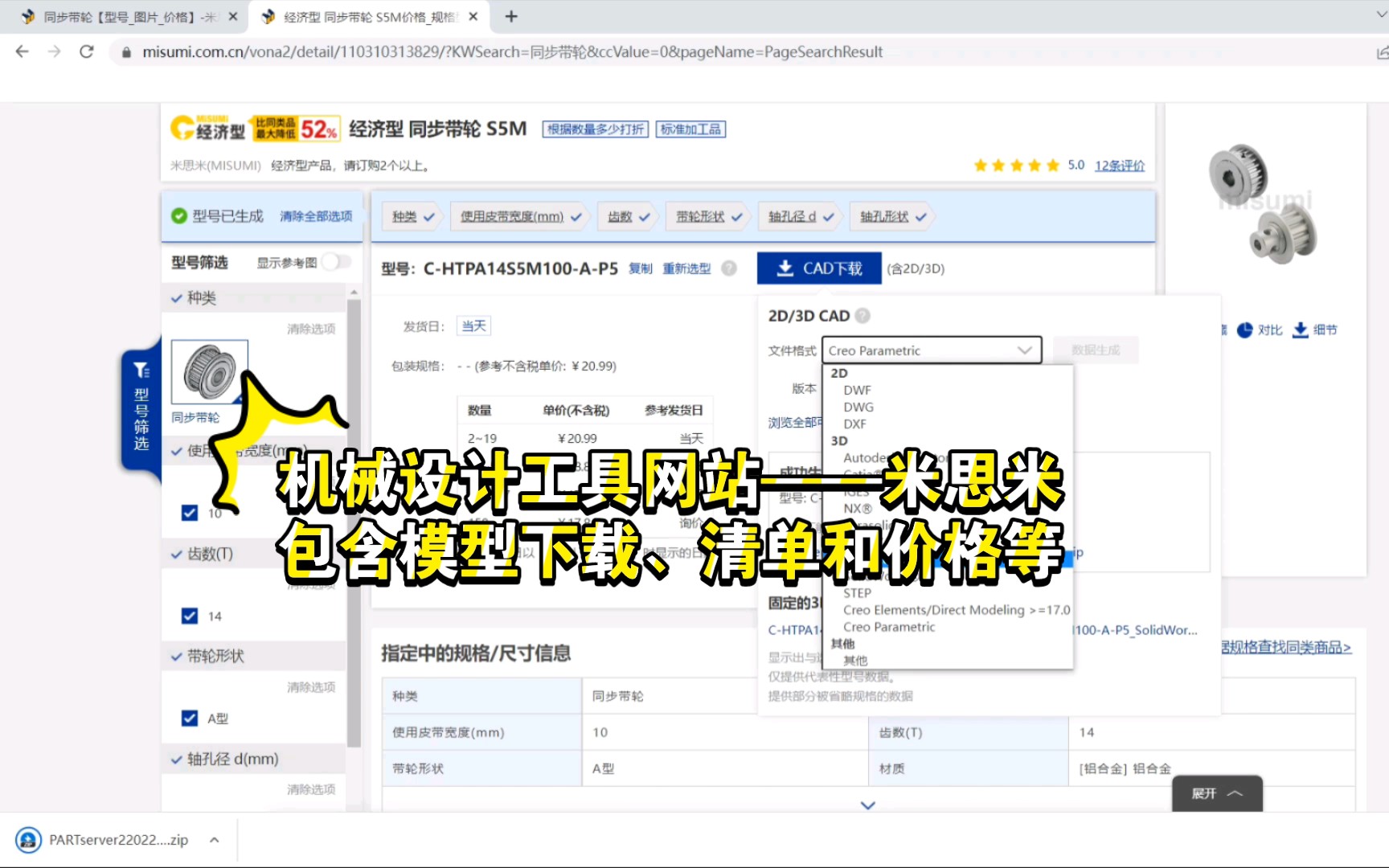Close the 经济型 同步带轮 S5M tab
This screenshot has height=868, width=1389.
[x=473, y=16]
